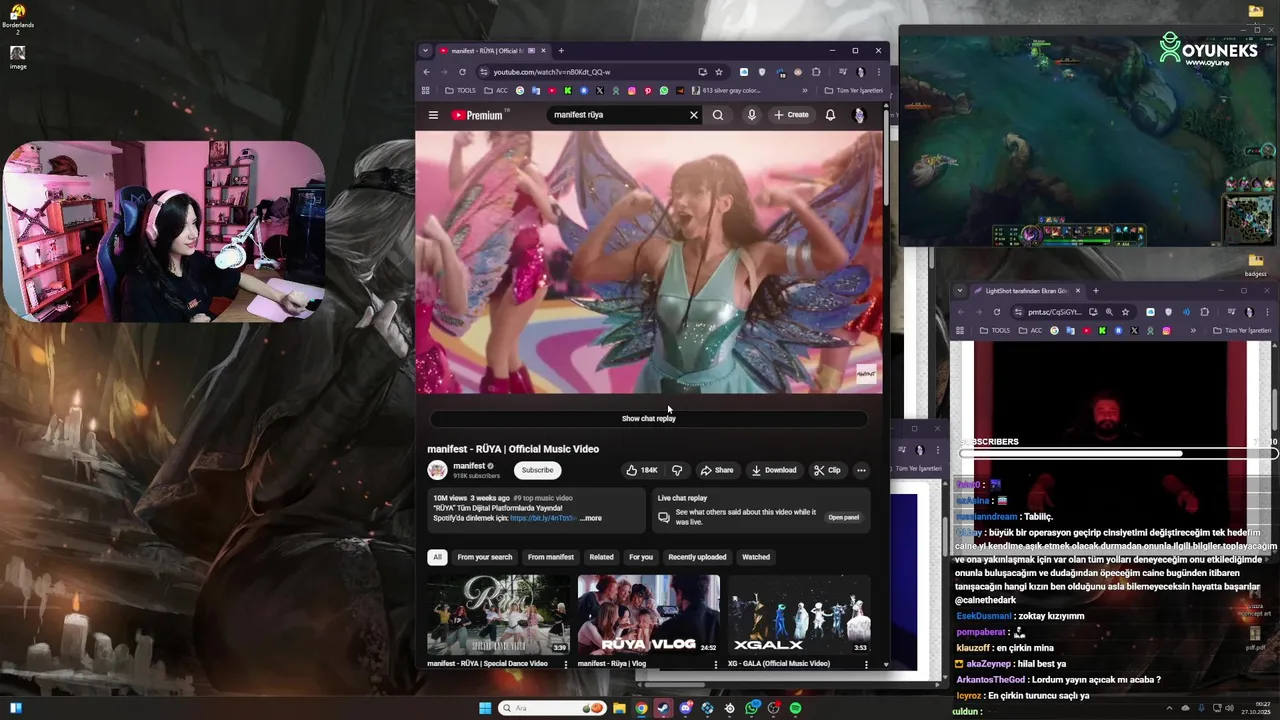This screenshot has width=1280, height=720.
Task: Open the bit.ly Spotify link in description
Action: pos(543,518)
